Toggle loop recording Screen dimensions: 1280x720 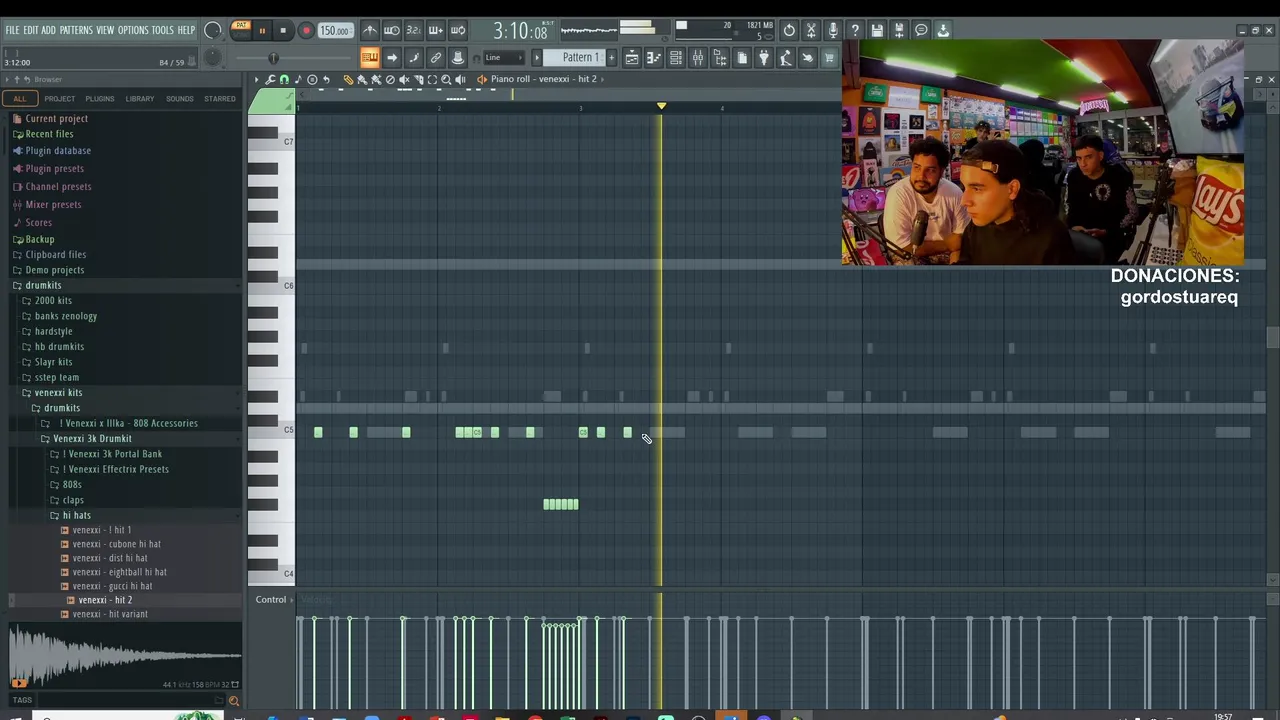coord(458,31)
